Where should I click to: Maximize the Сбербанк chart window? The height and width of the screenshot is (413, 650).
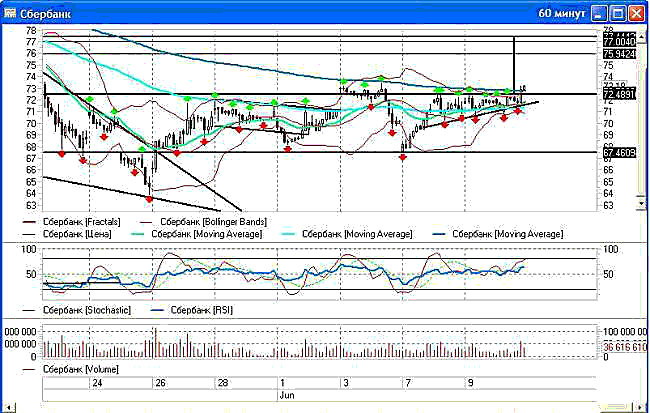(618, 14)
